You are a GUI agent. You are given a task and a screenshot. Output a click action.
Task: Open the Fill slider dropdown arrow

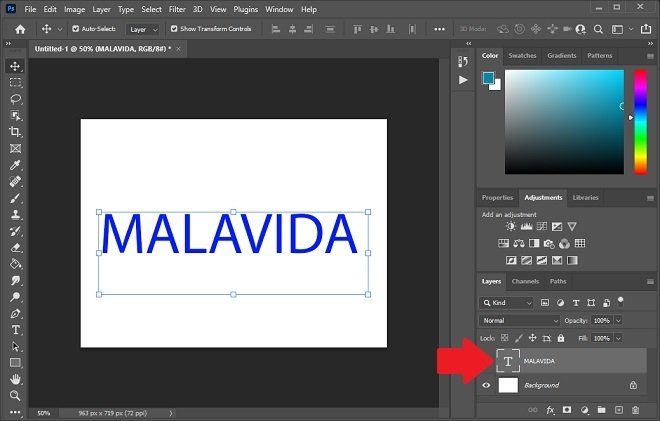(x=618, y=338)
